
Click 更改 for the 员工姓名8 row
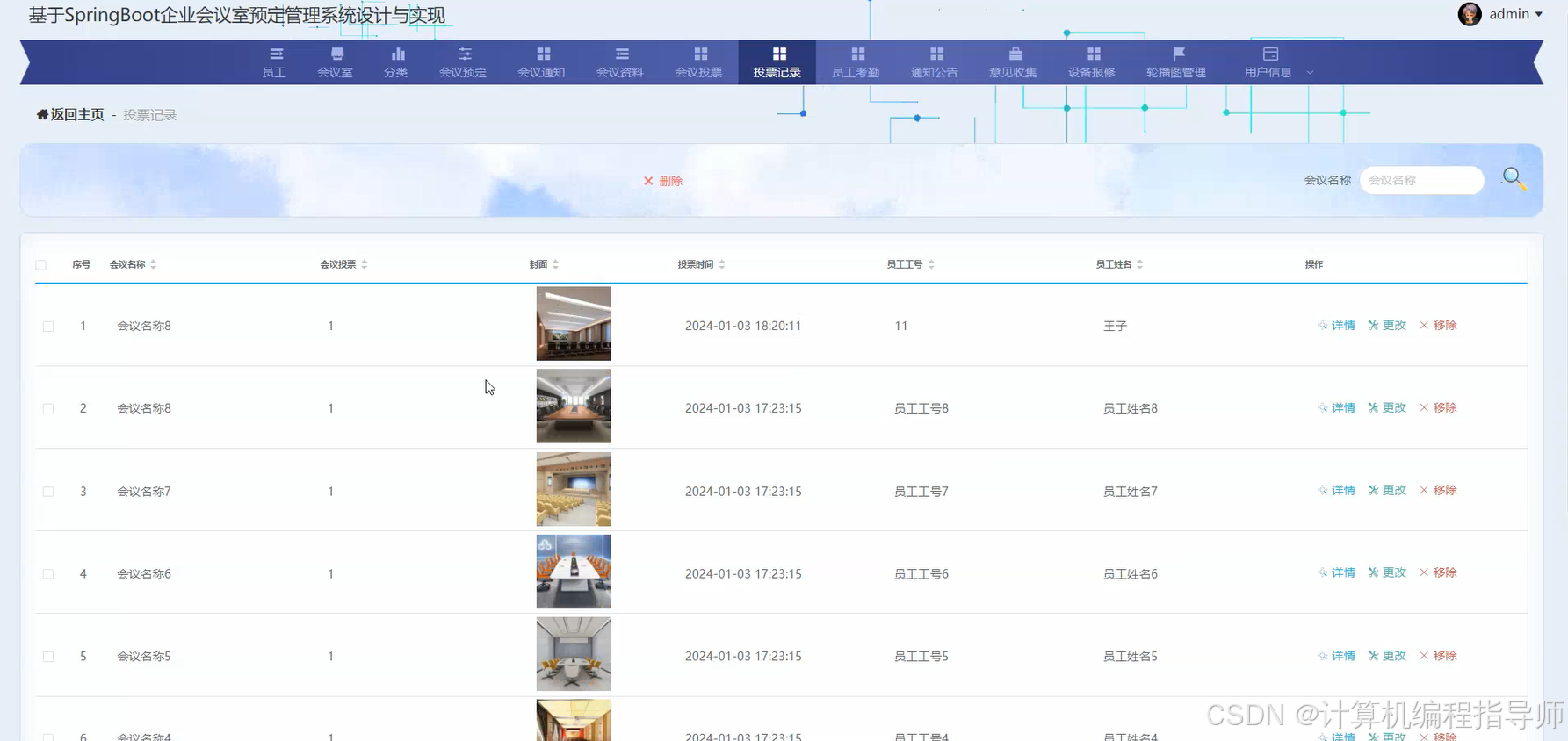pos(1387,408)
